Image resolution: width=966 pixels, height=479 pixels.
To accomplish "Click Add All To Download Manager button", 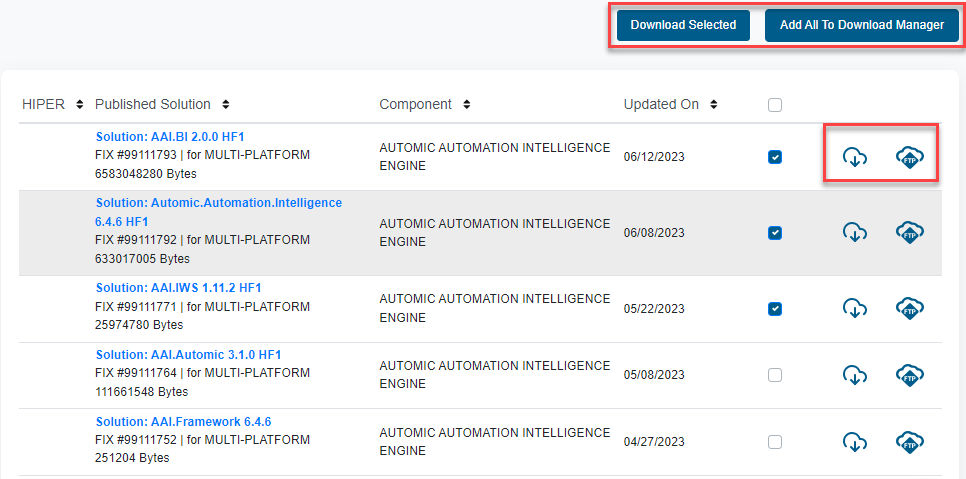I will (x=861, y=25).
